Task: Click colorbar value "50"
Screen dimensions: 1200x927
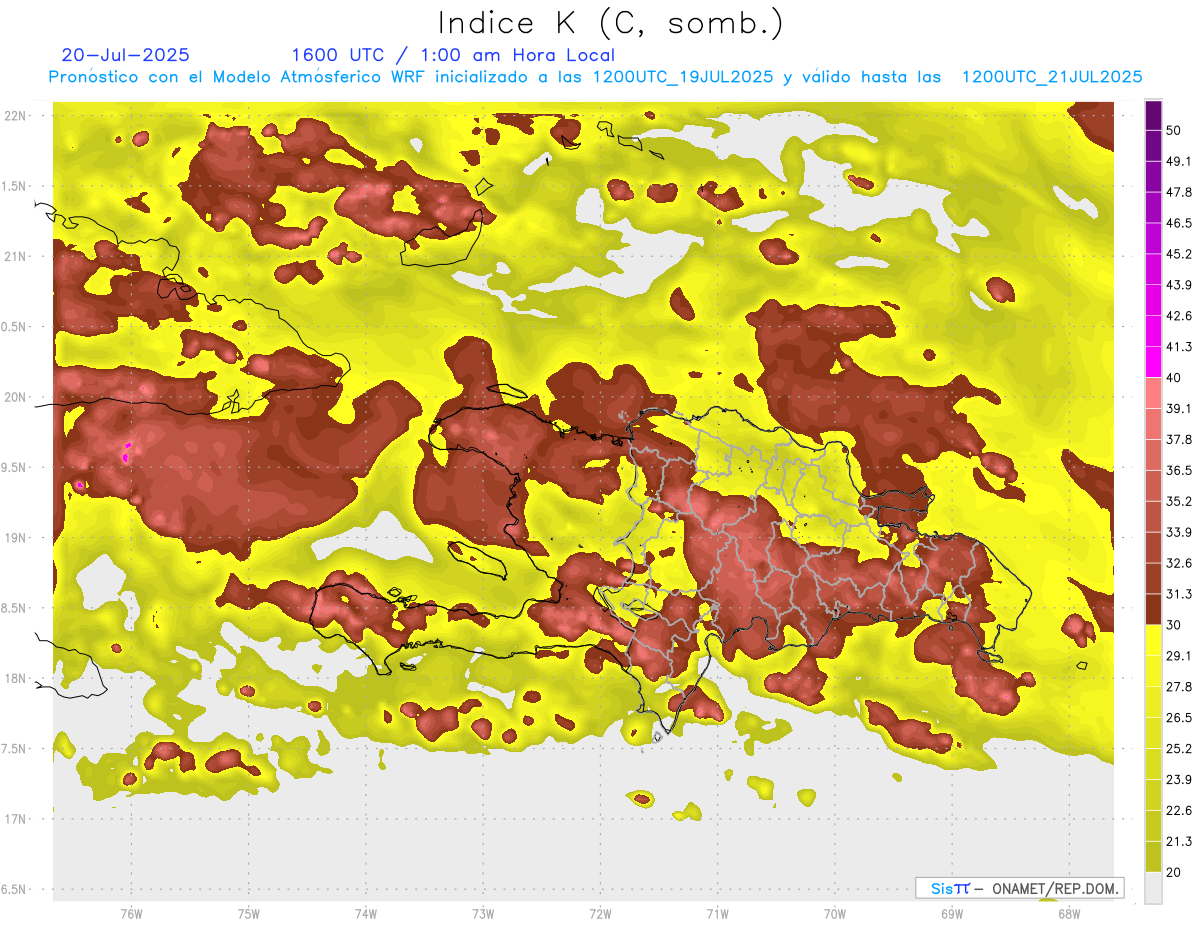Action: click(1174, 130)
